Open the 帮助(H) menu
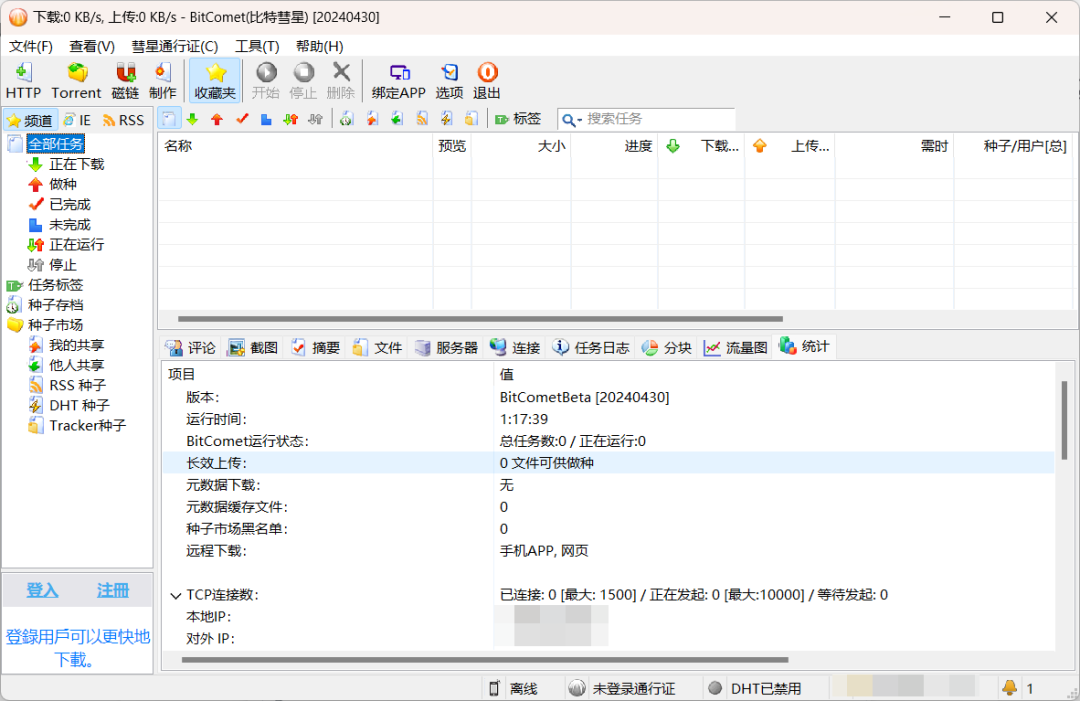Image resolution: width=1080 pixels, height=701 pixels. click(x=320, y=46)
